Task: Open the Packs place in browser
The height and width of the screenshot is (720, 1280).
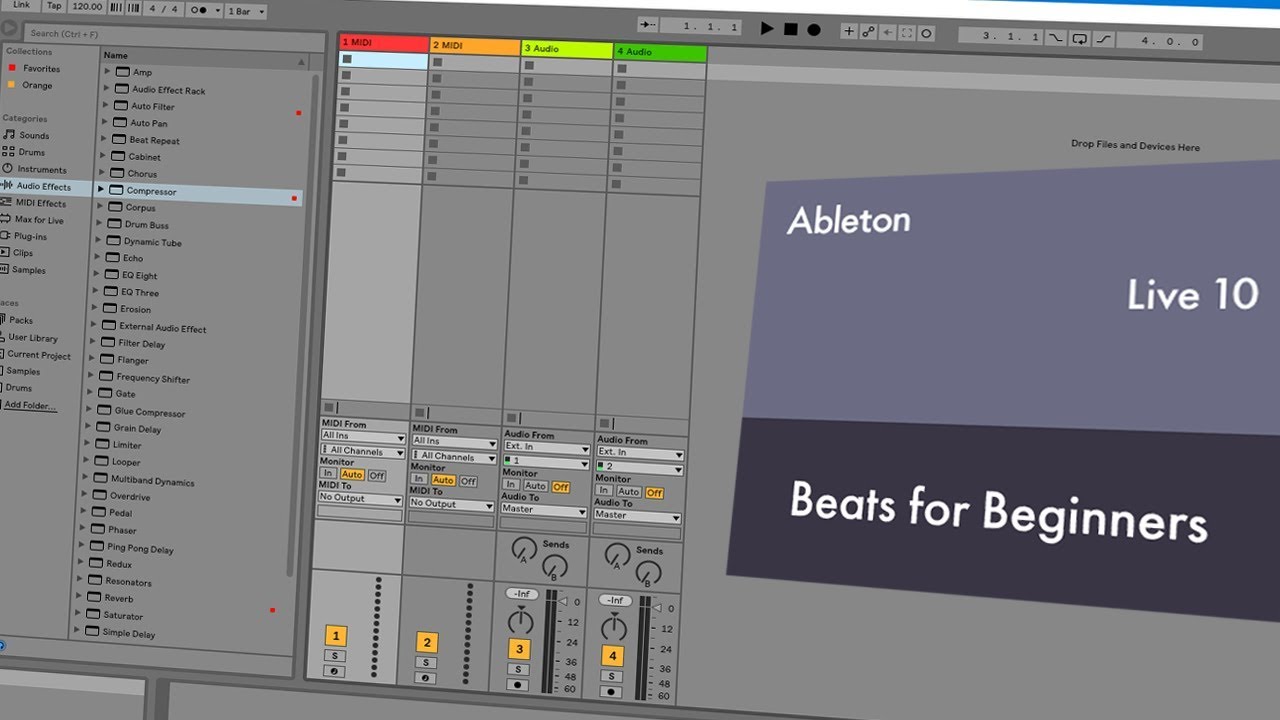Action: pyautogui.click(x=20, y=321)
